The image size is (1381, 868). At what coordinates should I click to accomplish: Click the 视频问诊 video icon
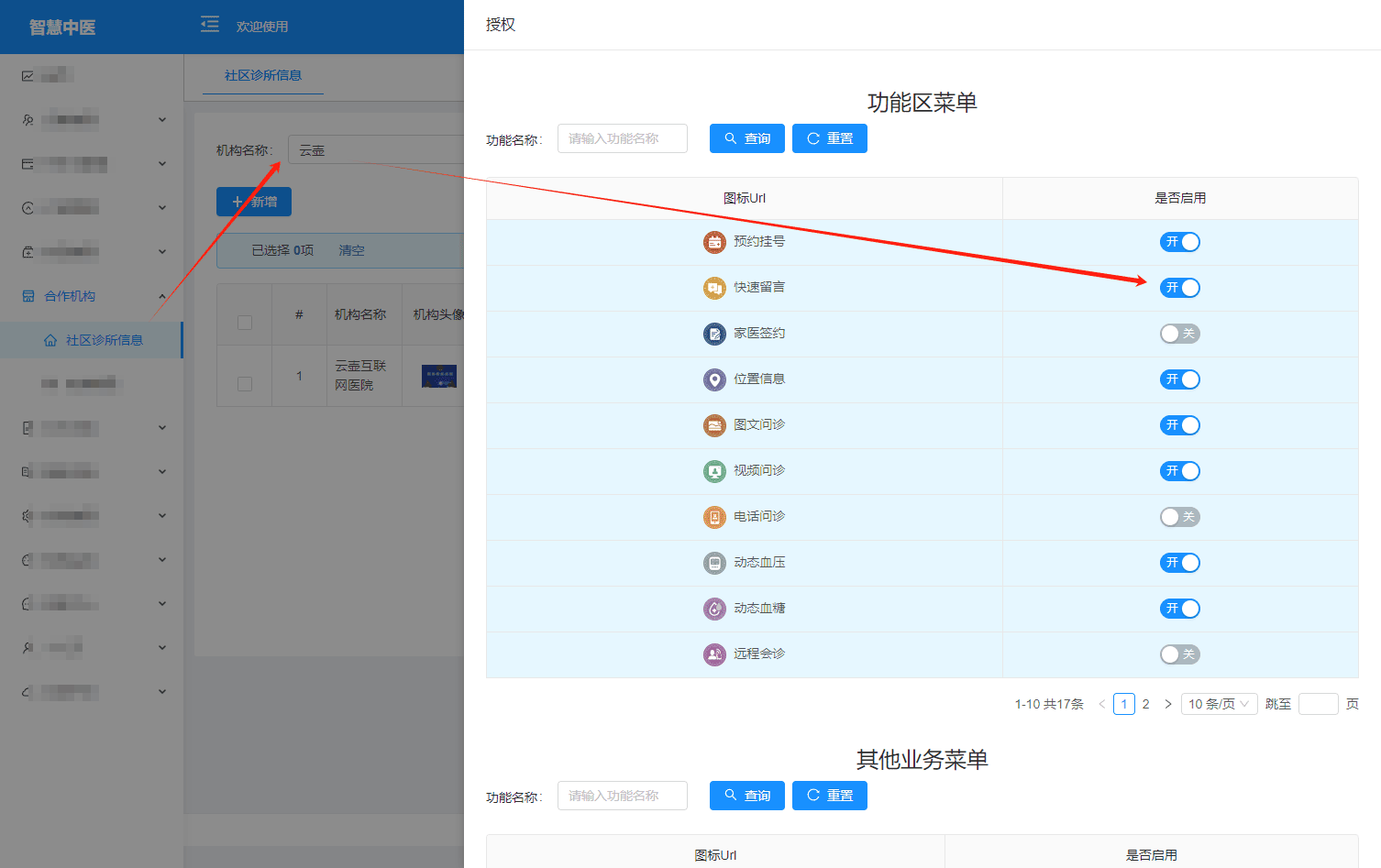(x=713, y=470)
